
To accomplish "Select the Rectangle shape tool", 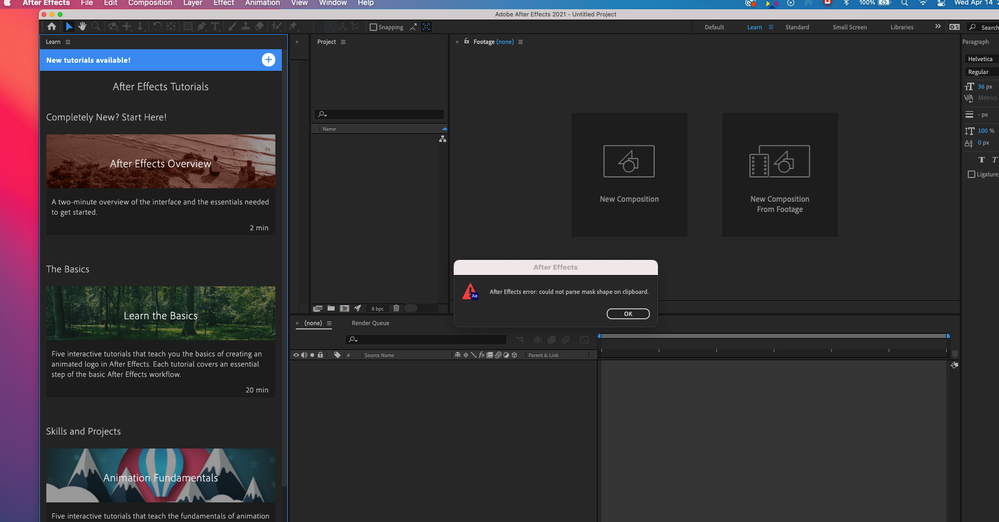I will (188, 27).
